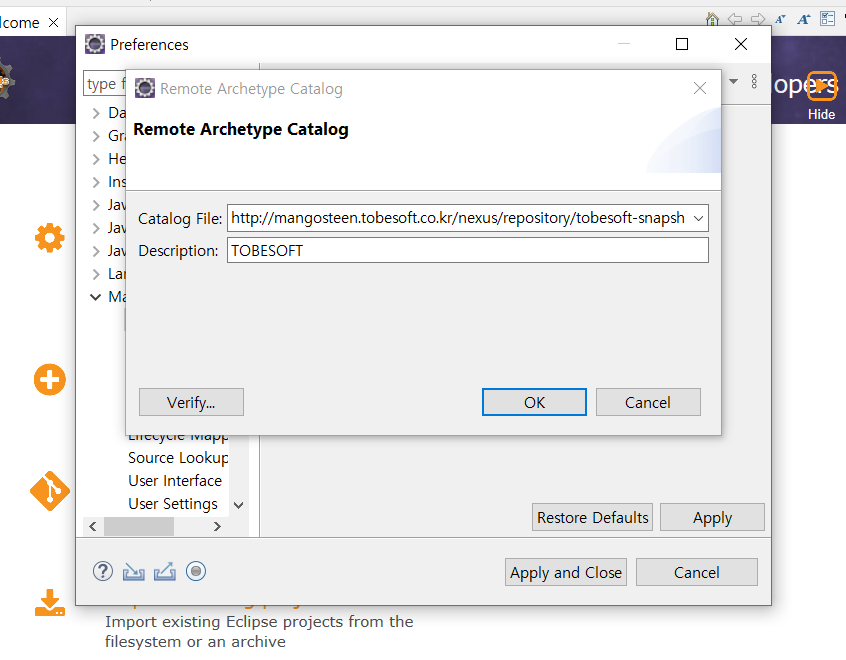
Task: Click the orange Hide workbench icon
Action: pyautogui.click(x=822, y=86)
